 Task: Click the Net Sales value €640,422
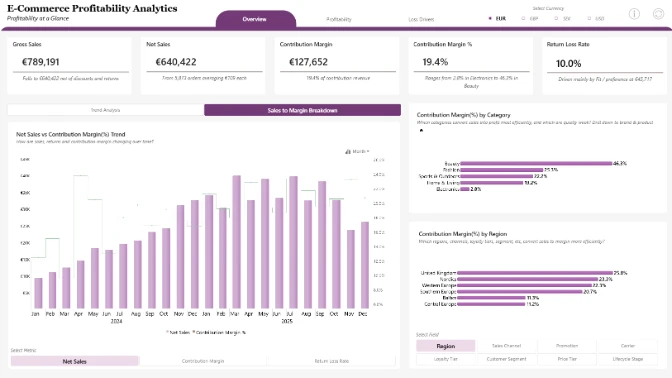[x=176, y=62]
